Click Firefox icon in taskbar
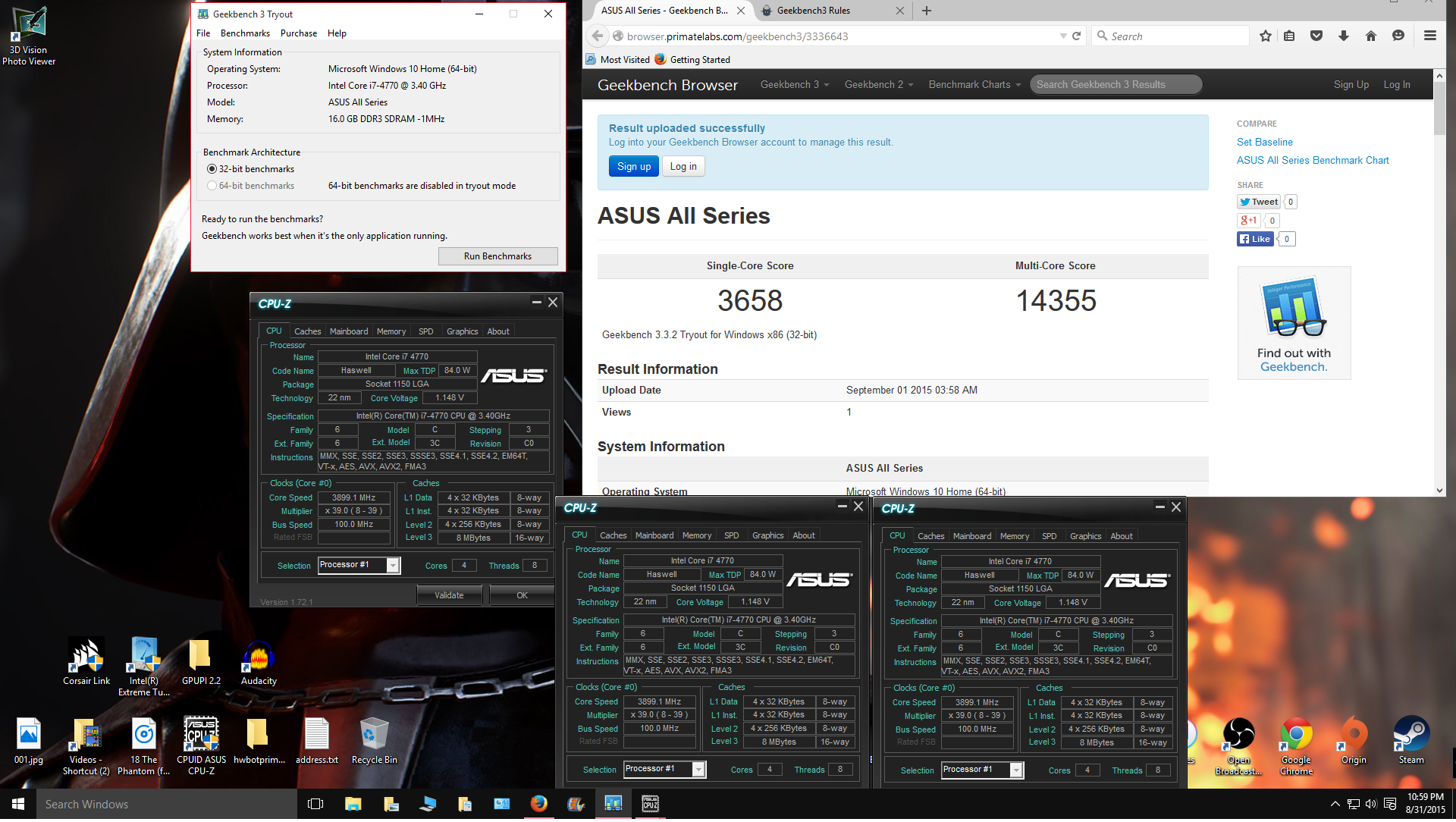1456x822 pixels. pyautogui.click(x=539, y=805)
